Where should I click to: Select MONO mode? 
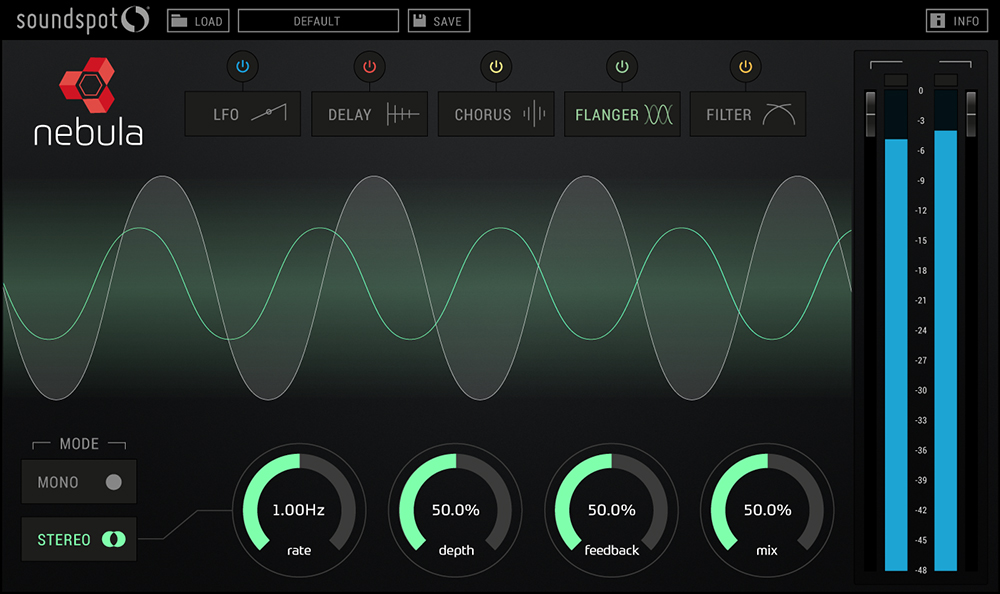coord(79,482)
